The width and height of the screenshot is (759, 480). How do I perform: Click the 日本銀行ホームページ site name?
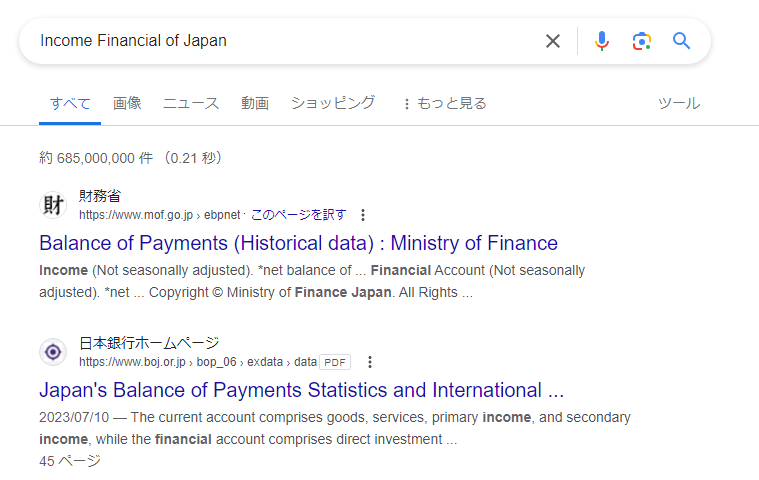point(149,343)
